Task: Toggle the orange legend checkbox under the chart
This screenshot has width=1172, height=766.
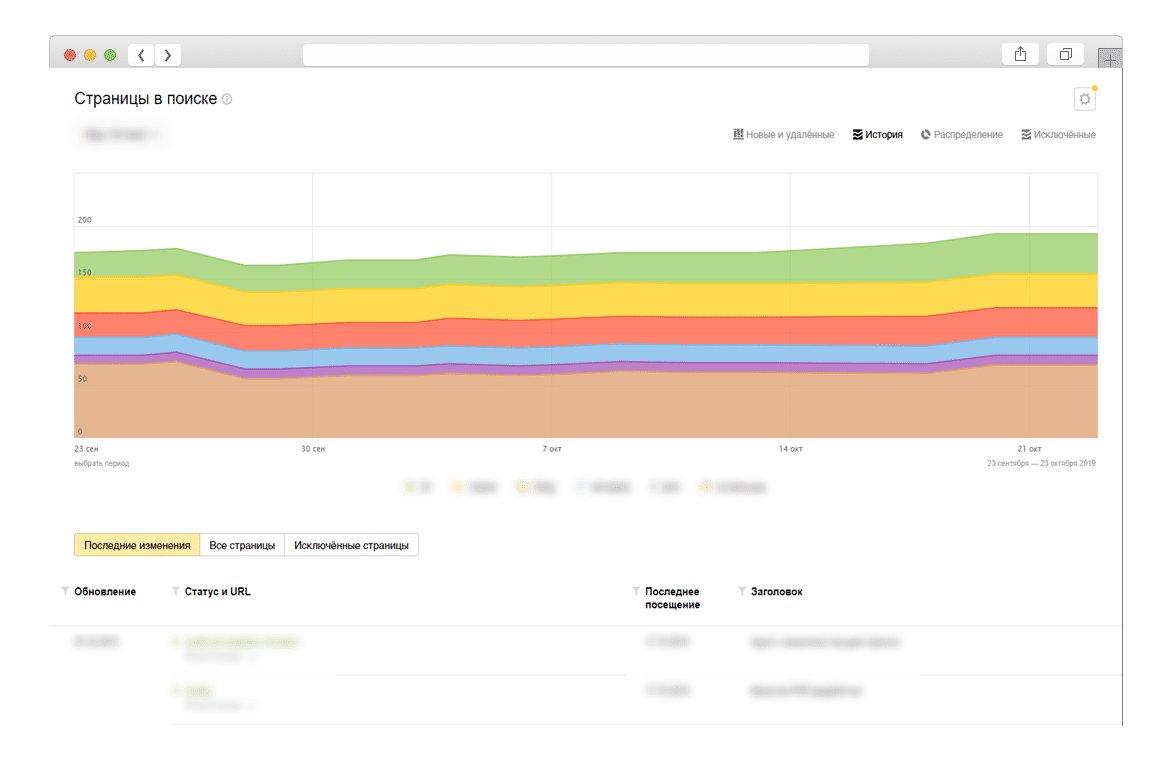Action: [x=521, y=488]
